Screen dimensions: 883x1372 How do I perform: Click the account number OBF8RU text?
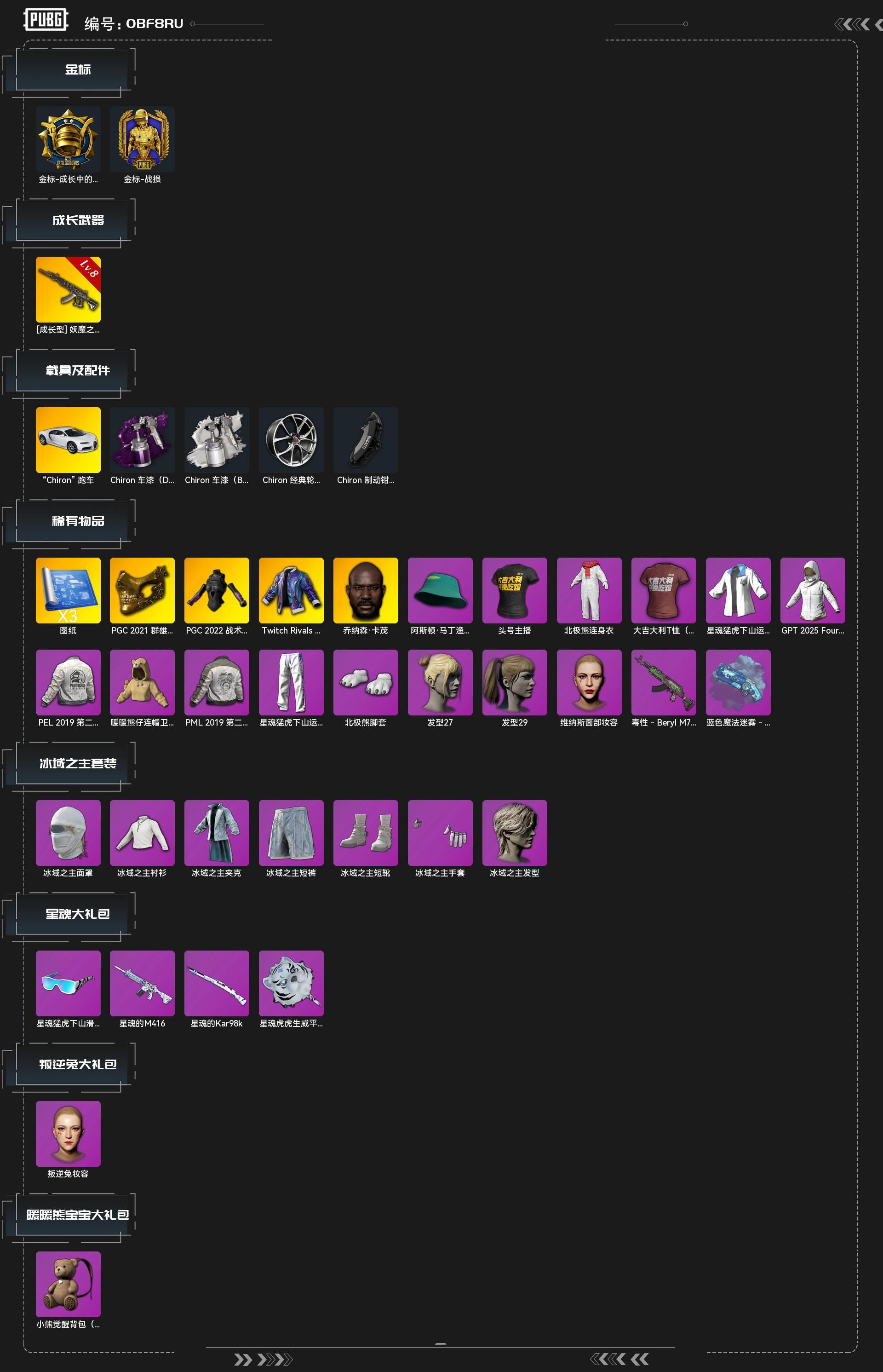point(155,23)
